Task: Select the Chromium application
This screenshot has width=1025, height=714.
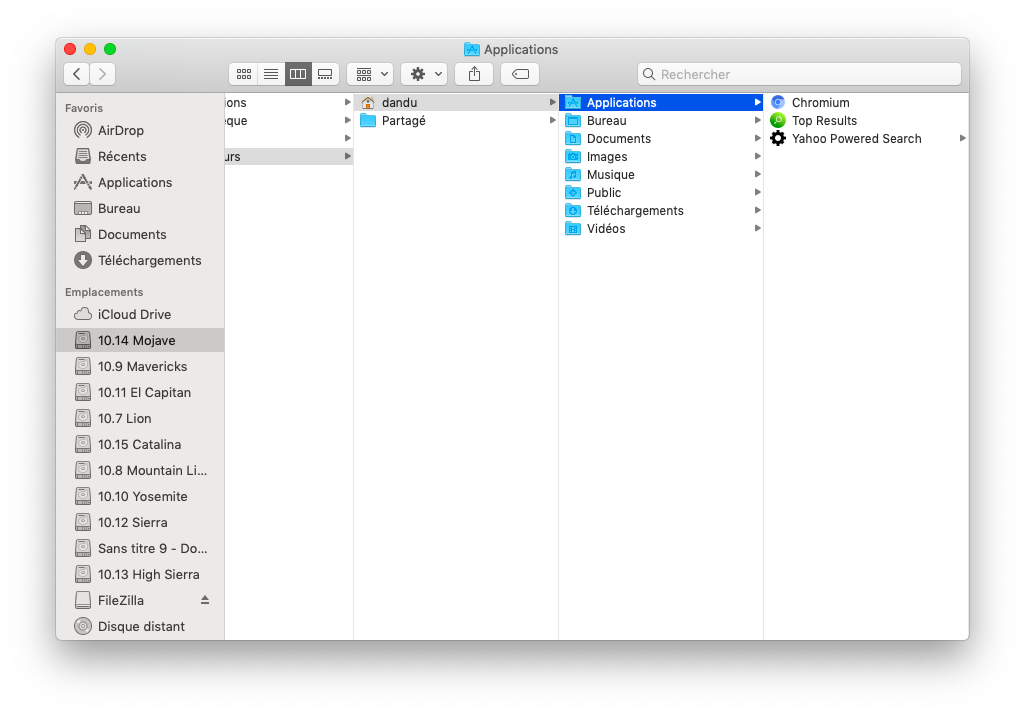Action: click(866, 103)
